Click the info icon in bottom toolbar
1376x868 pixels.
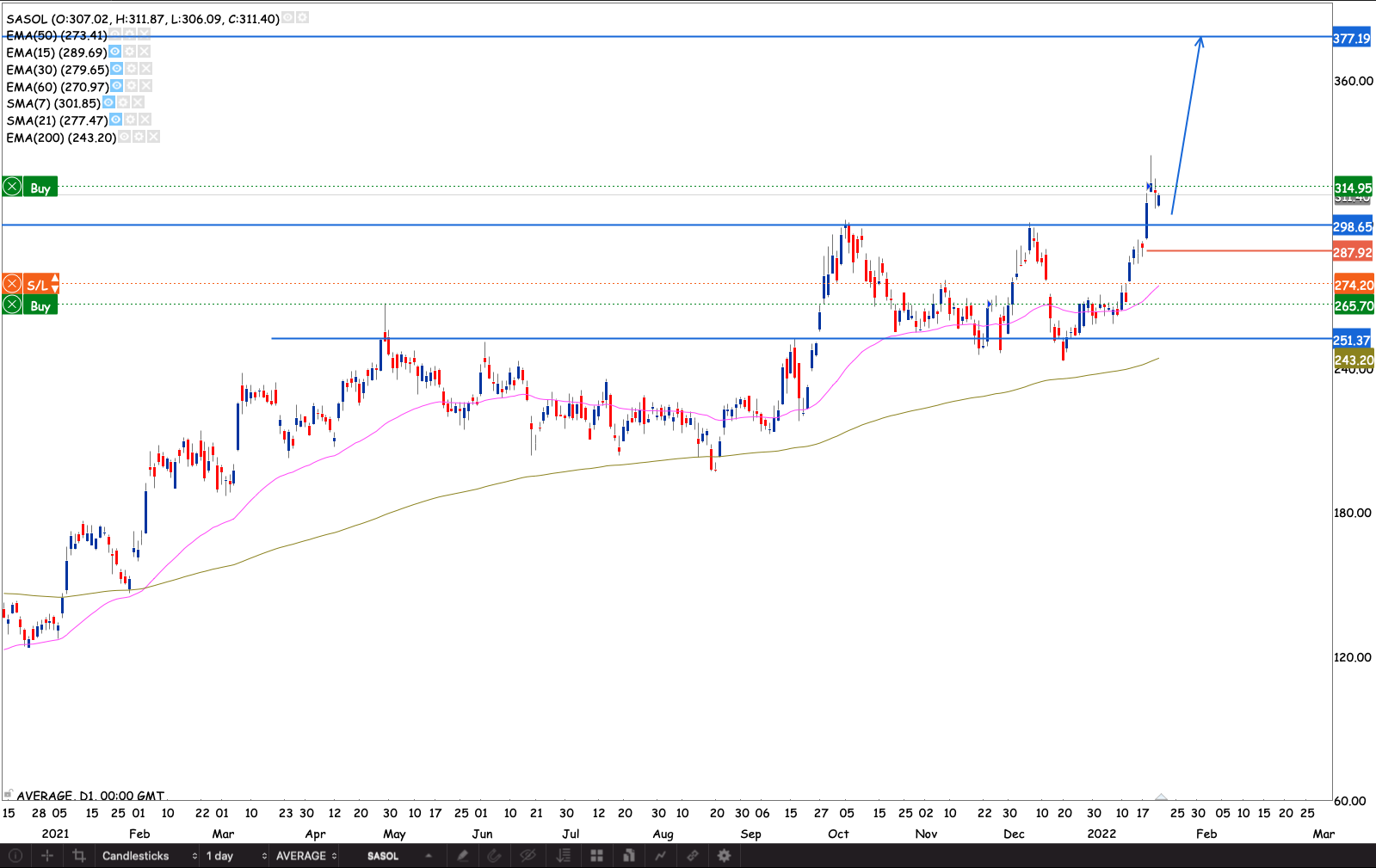tap(15, 855)
